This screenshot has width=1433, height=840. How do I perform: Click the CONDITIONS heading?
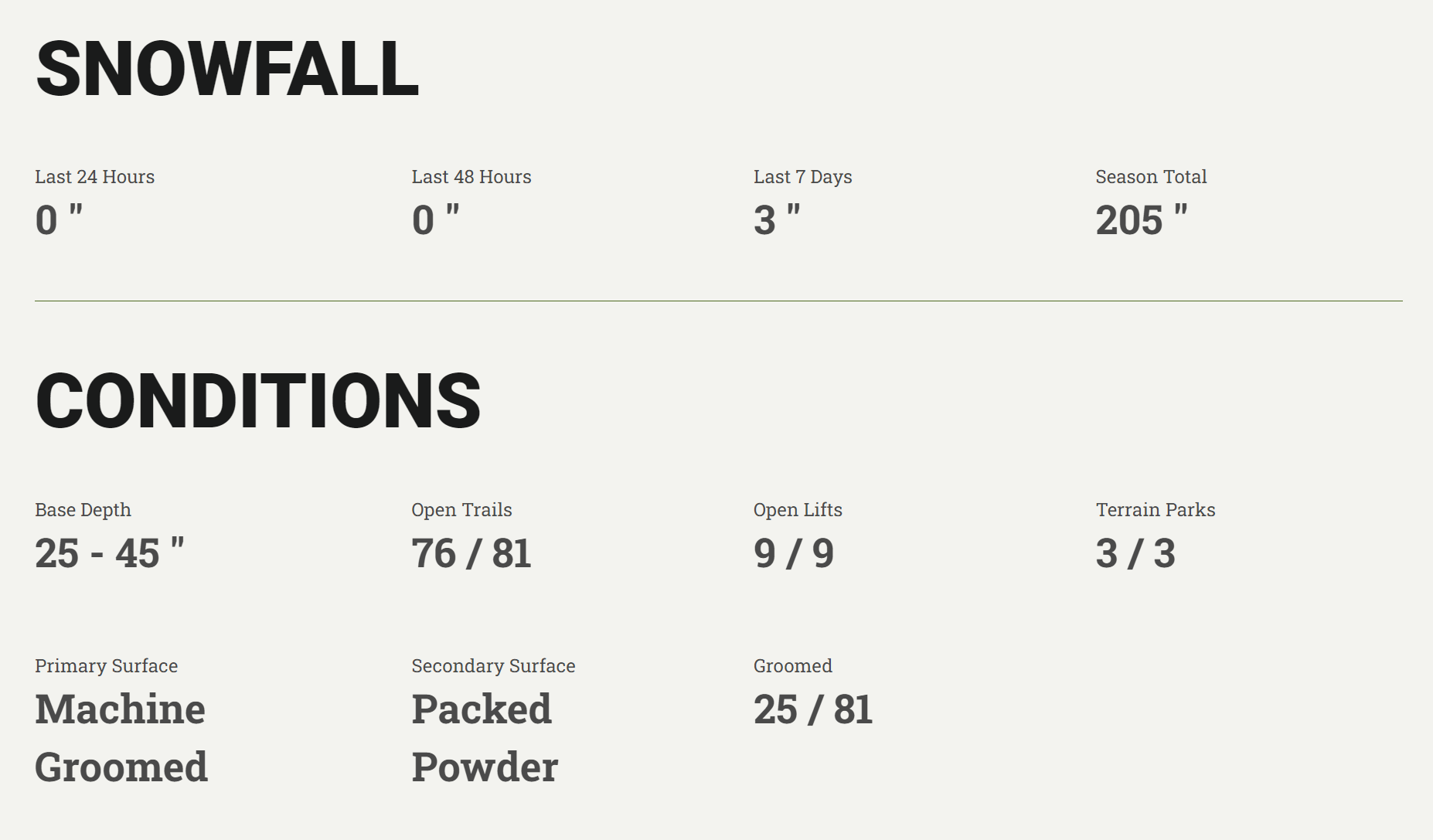258,400
